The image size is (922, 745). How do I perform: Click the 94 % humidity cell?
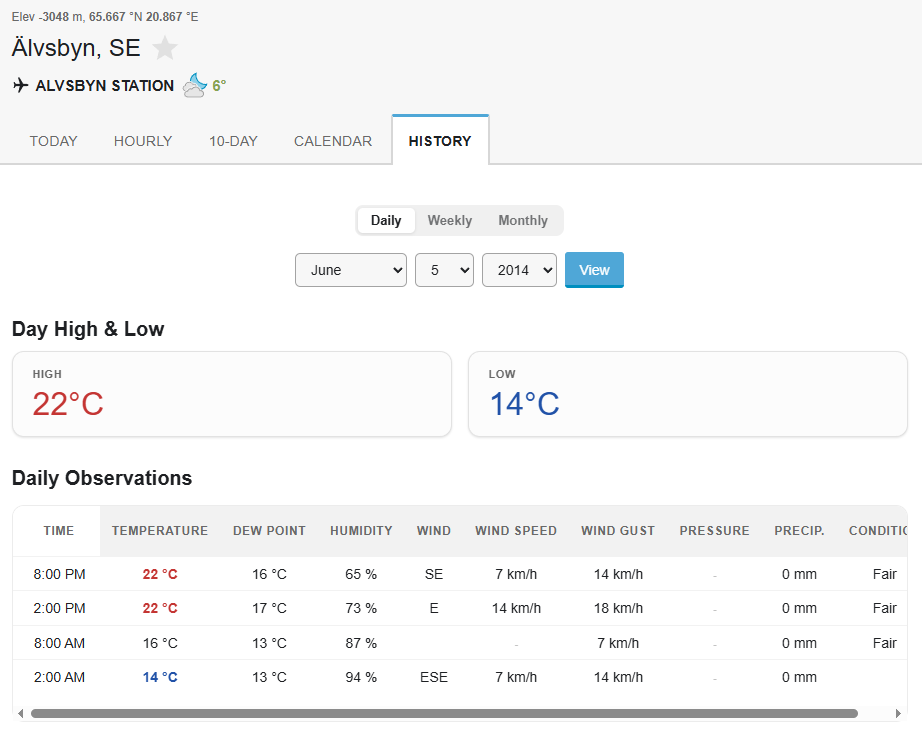click(x=361, y=677)
